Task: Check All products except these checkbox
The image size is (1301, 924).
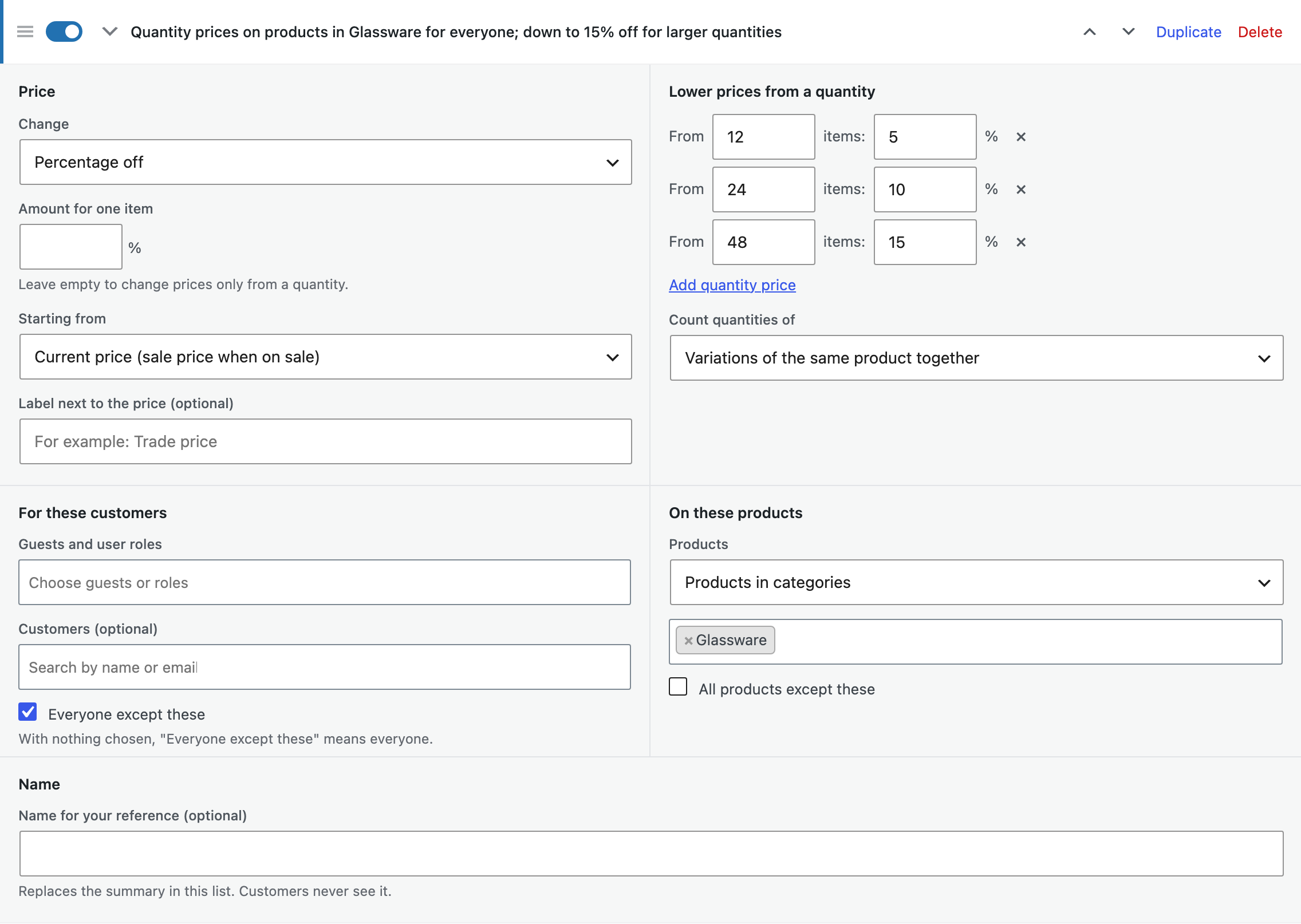Action: pyautogui.click(x=678, y=687)
